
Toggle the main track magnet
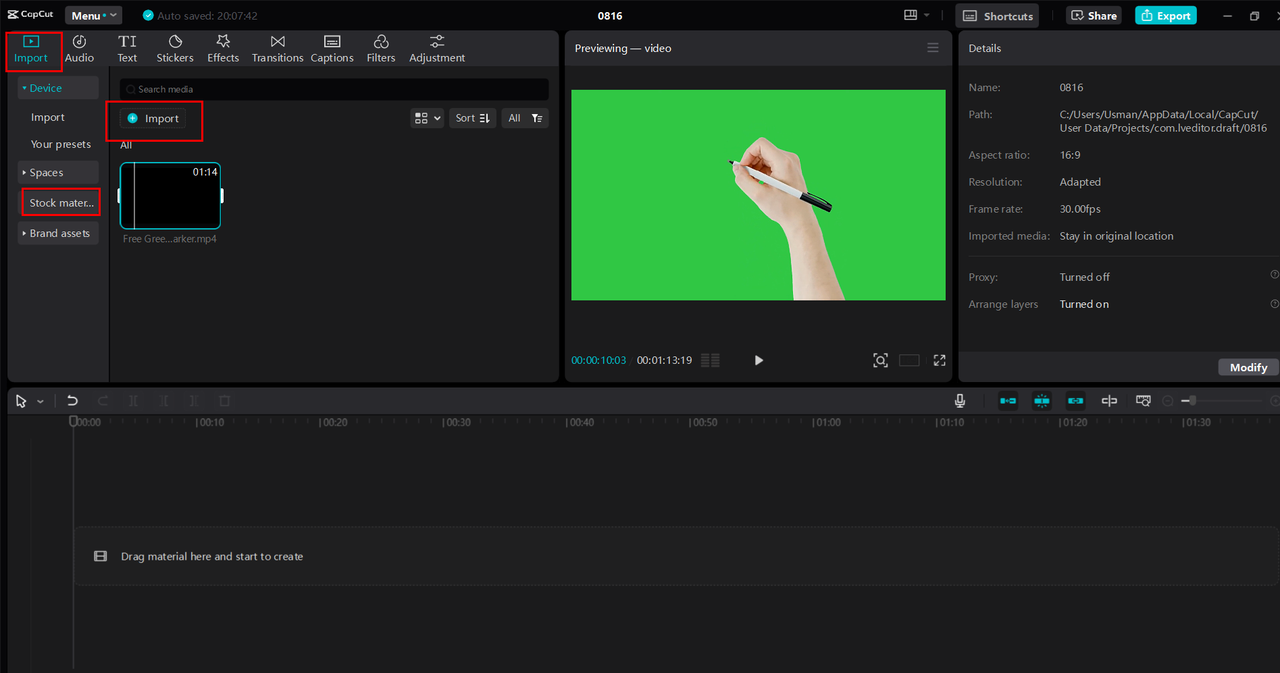click(x=1008, y=401)
